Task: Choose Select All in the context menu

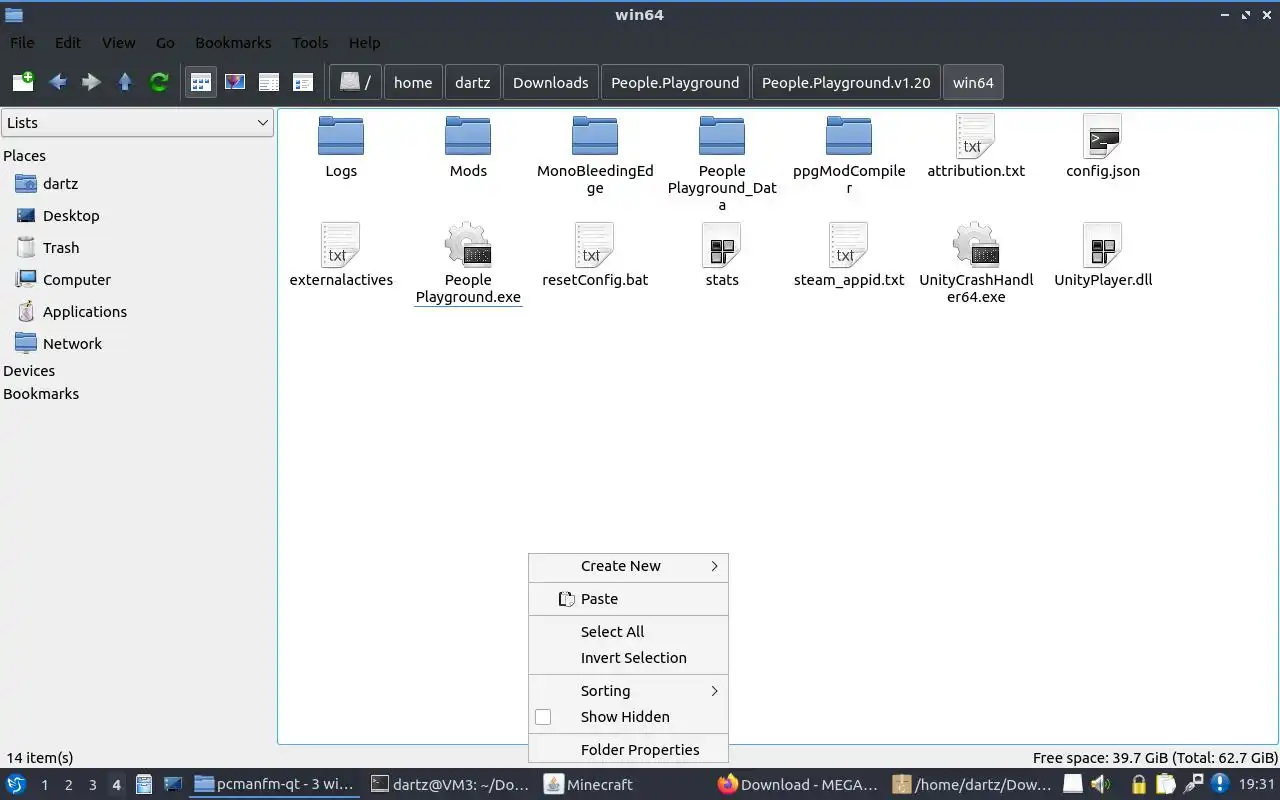Action: 628,632
